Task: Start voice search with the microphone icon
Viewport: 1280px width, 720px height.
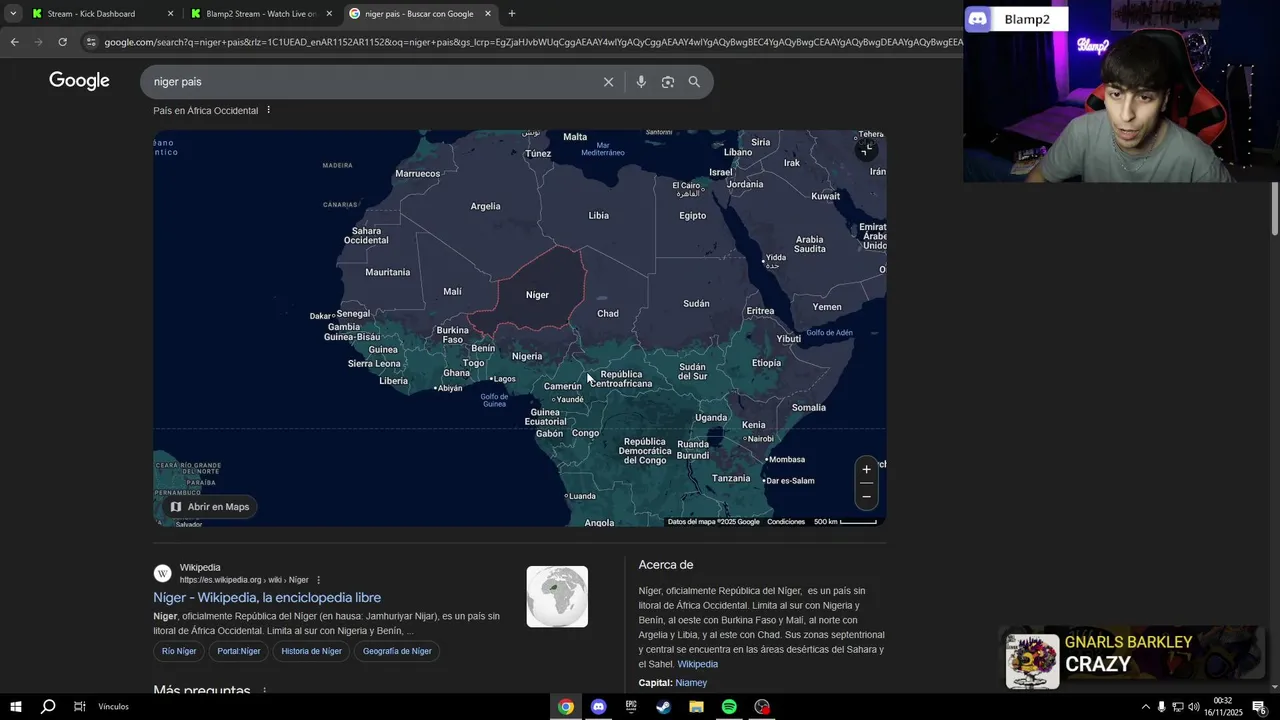Action: click(x=641, y=82)
